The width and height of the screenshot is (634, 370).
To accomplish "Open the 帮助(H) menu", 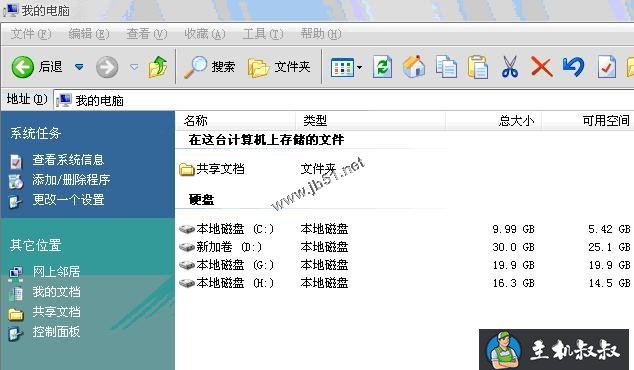I will (x=321, y=34).
